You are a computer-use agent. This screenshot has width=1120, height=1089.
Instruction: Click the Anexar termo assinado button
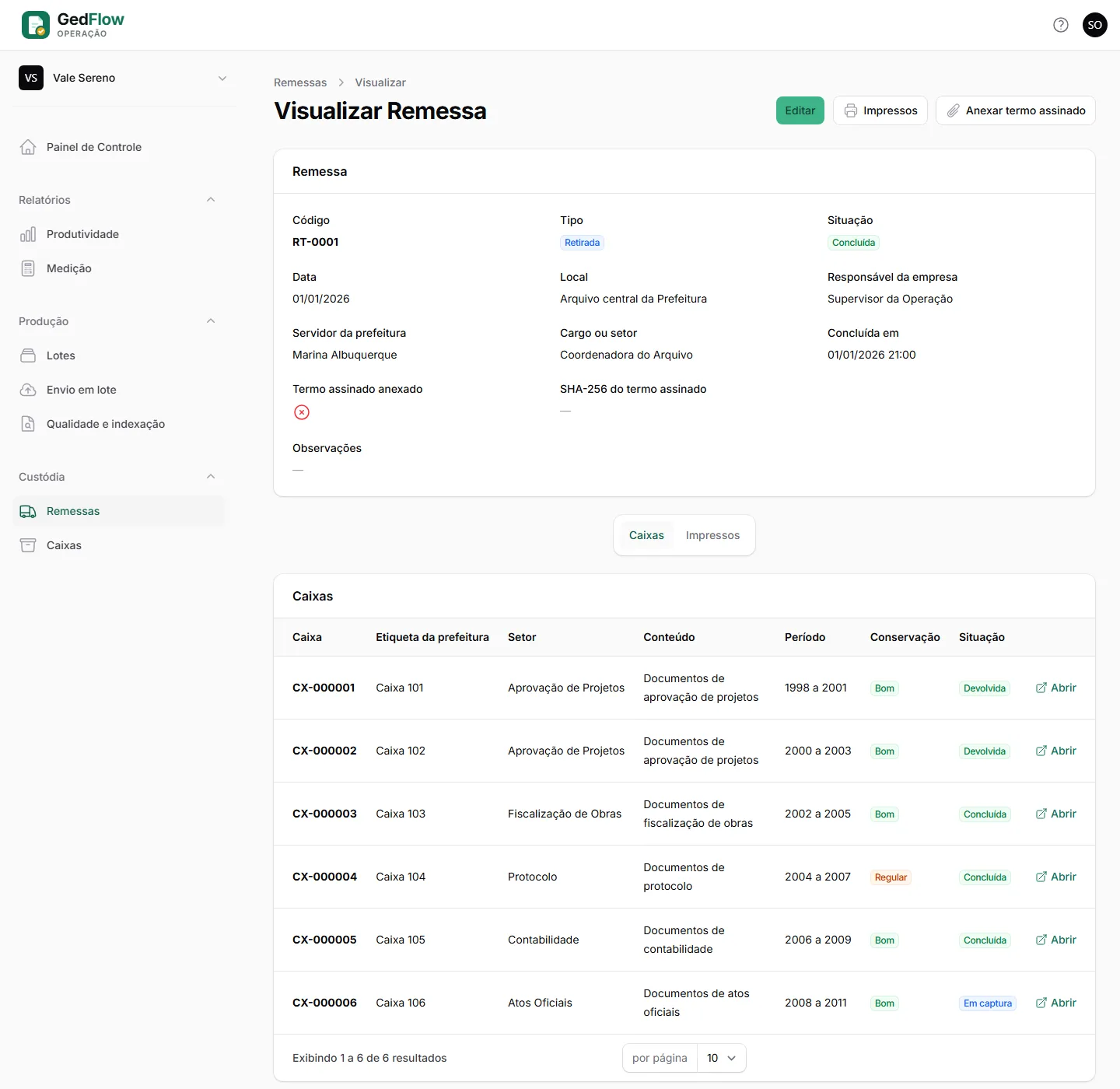[x=1016, y=110]
